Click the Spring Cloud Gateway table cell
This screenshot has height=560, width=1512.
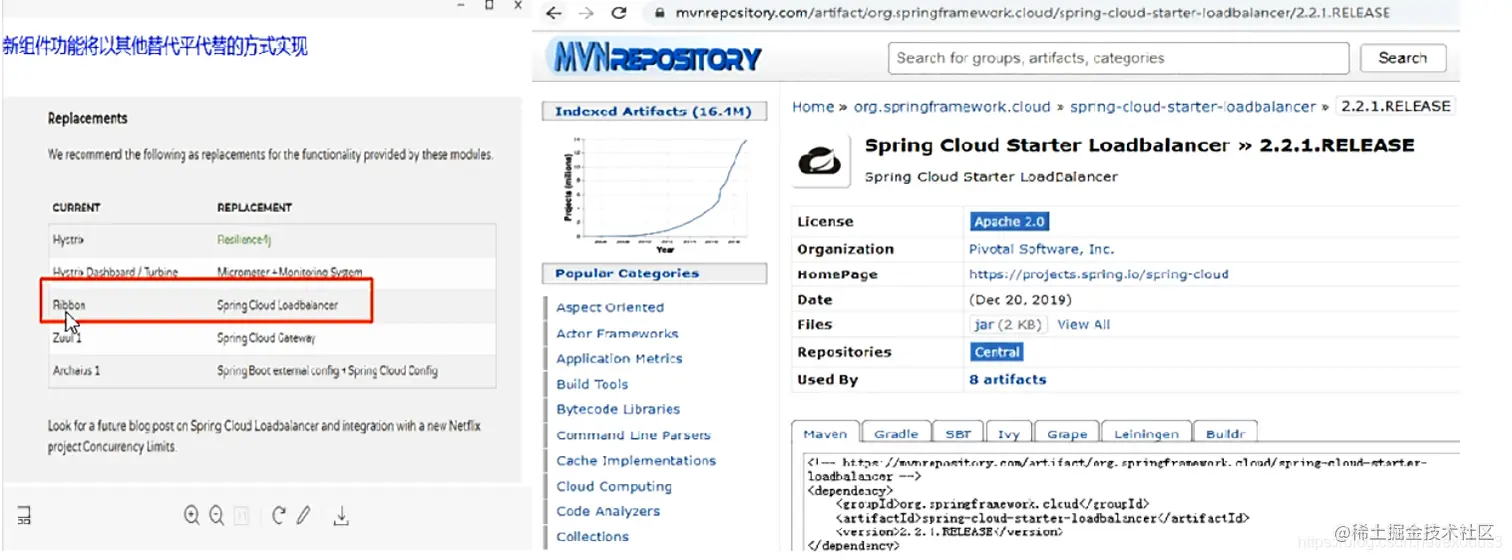[266, 338]
